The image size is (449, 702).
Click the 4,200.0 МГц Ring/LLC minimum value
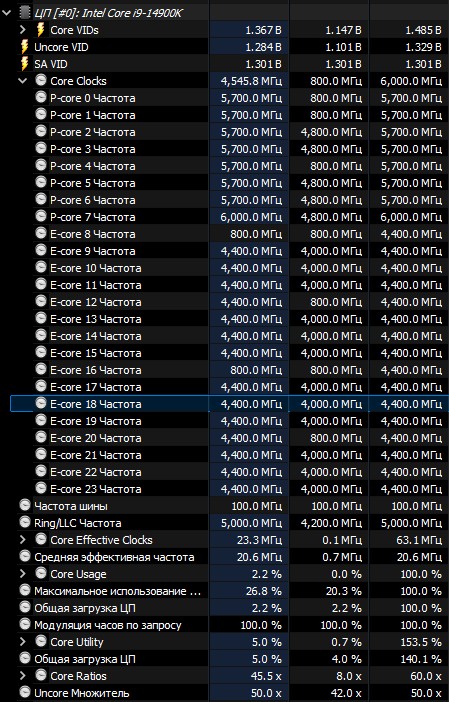[x=331, y=523]
